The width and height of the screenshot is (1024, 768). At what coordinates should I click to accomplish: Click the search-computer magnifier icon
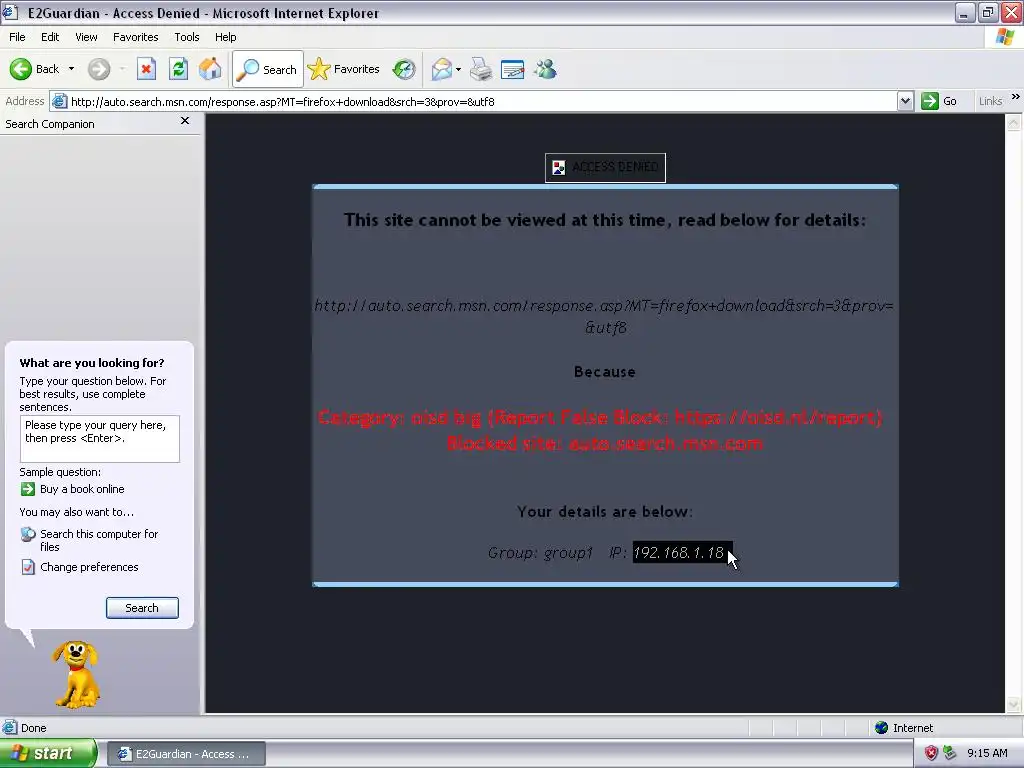point(27,534)
